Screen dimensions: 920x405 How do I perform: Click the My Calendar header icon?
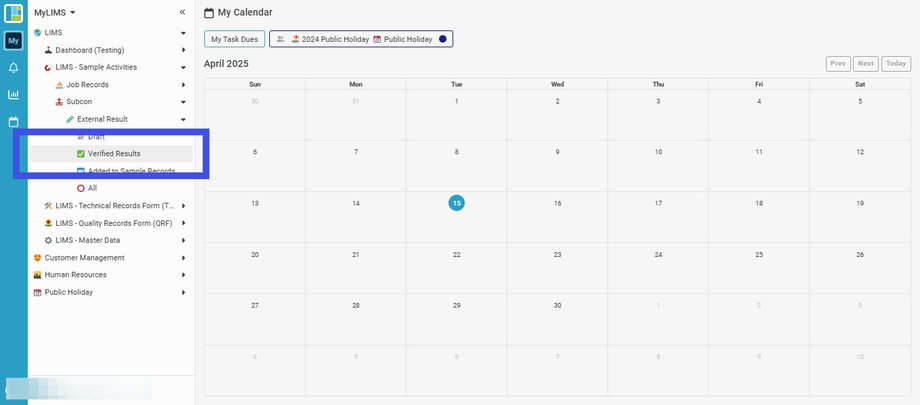tap(208, 12)
